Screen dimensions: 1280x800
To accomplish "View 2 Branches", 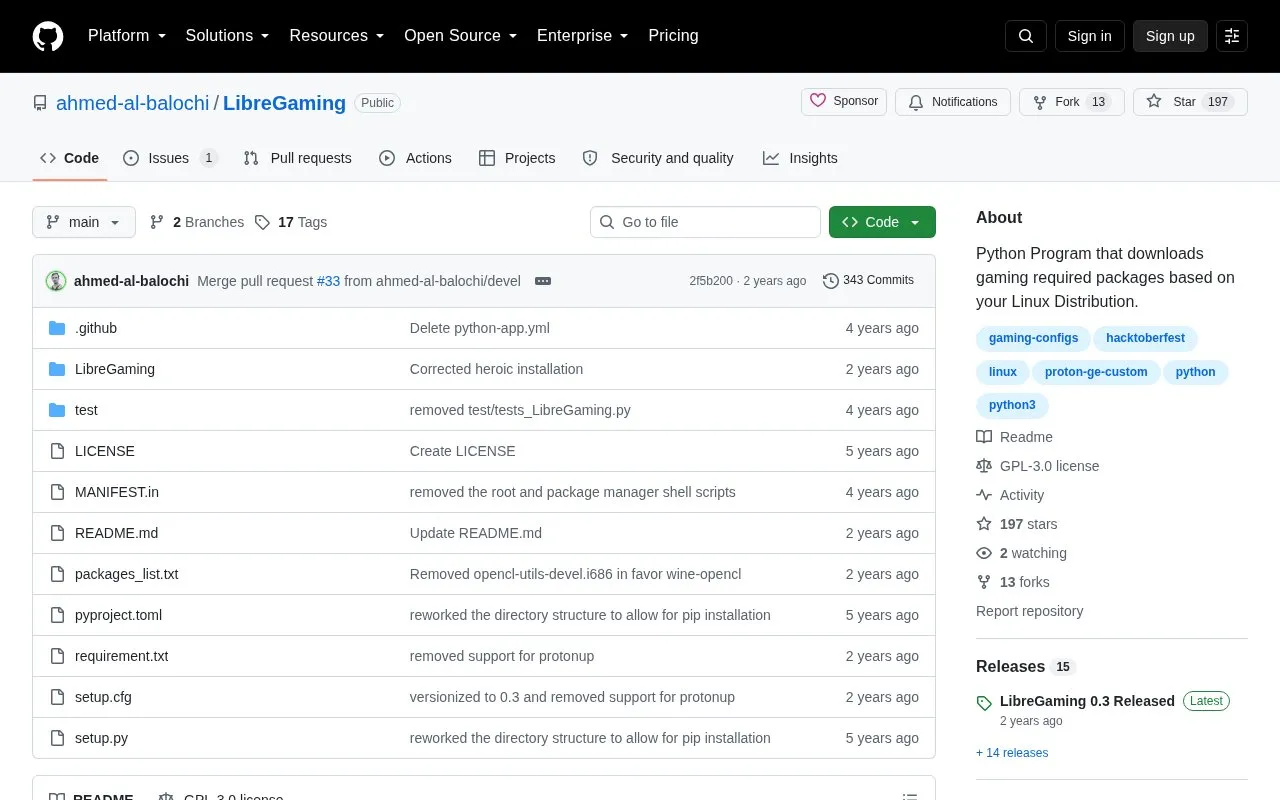I will pyautogui.click(x=197, y=222).
